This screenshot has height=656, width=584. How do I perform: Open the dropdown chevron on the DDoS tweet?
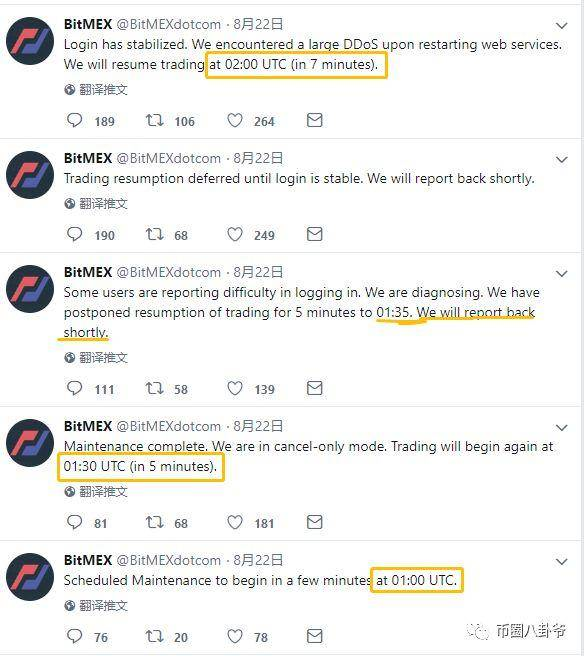coord(561,26)
